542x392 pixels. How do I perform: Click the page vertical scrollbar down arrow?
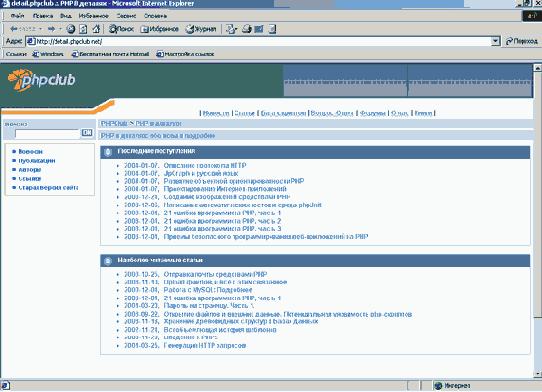pos(538,374)
